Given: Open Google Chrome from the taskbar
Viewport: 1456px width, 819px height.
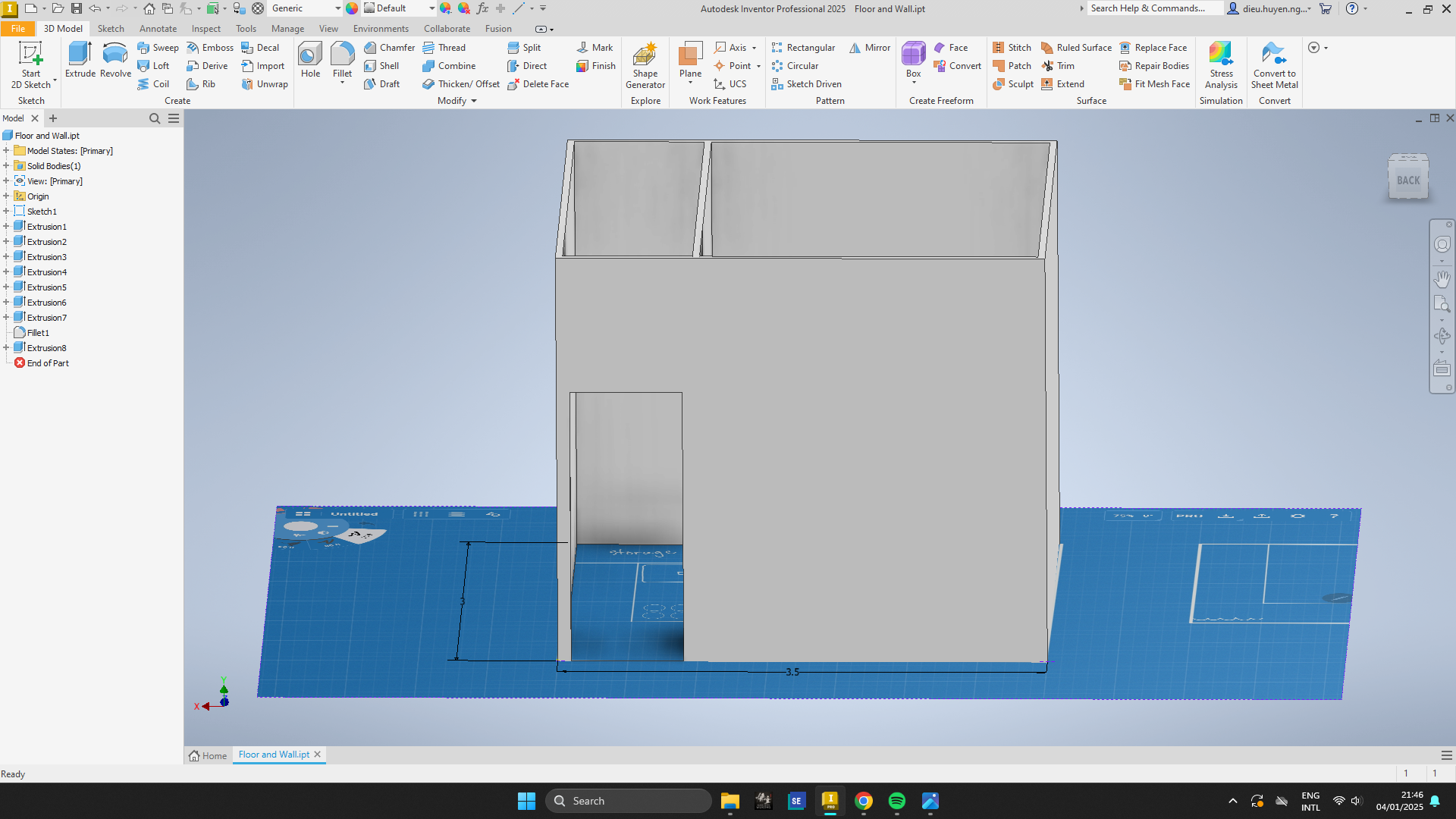Looking at the screenshot, I should pyautogui.click(x=864, y=801).
